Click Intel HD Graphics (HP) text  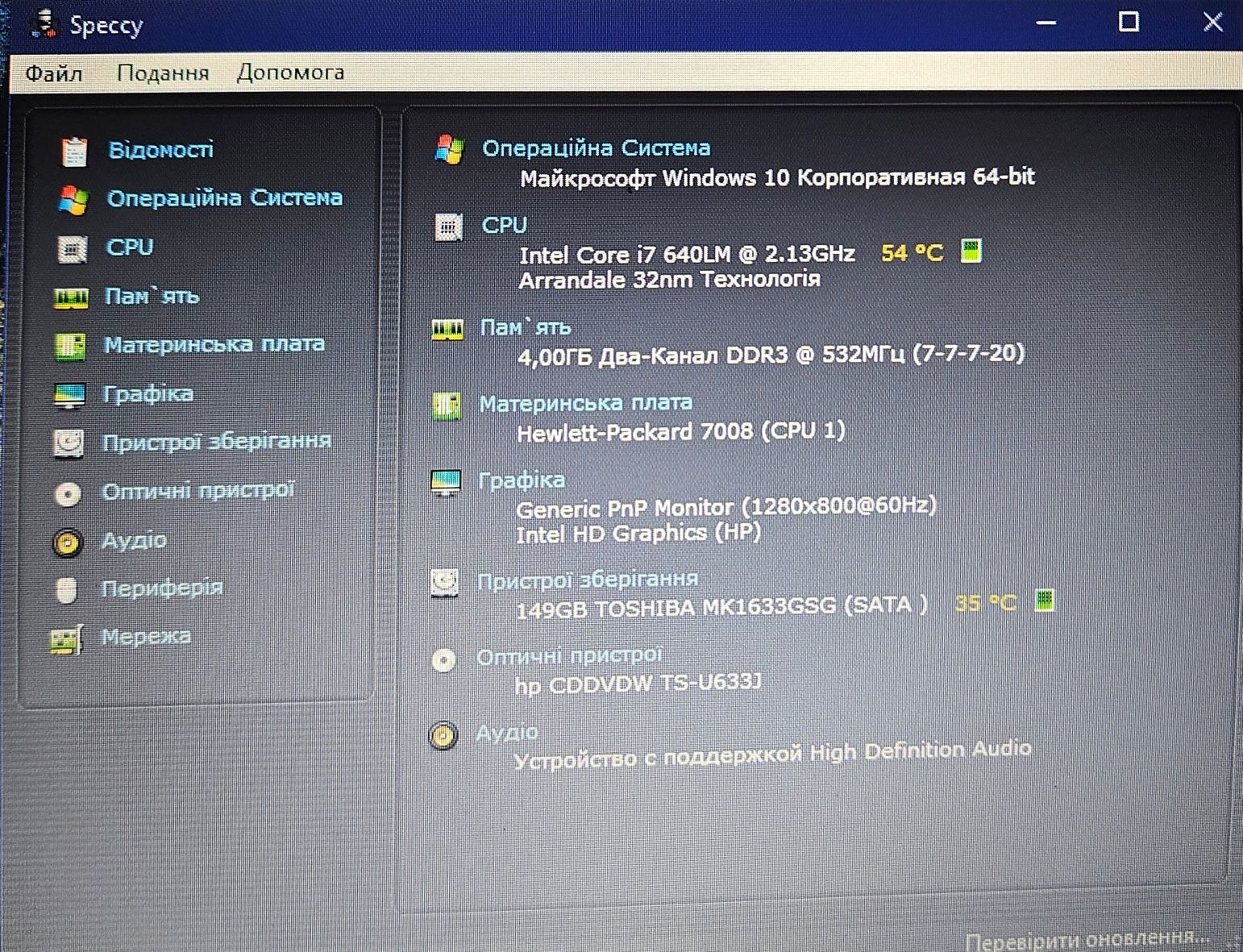coord(638,534)
